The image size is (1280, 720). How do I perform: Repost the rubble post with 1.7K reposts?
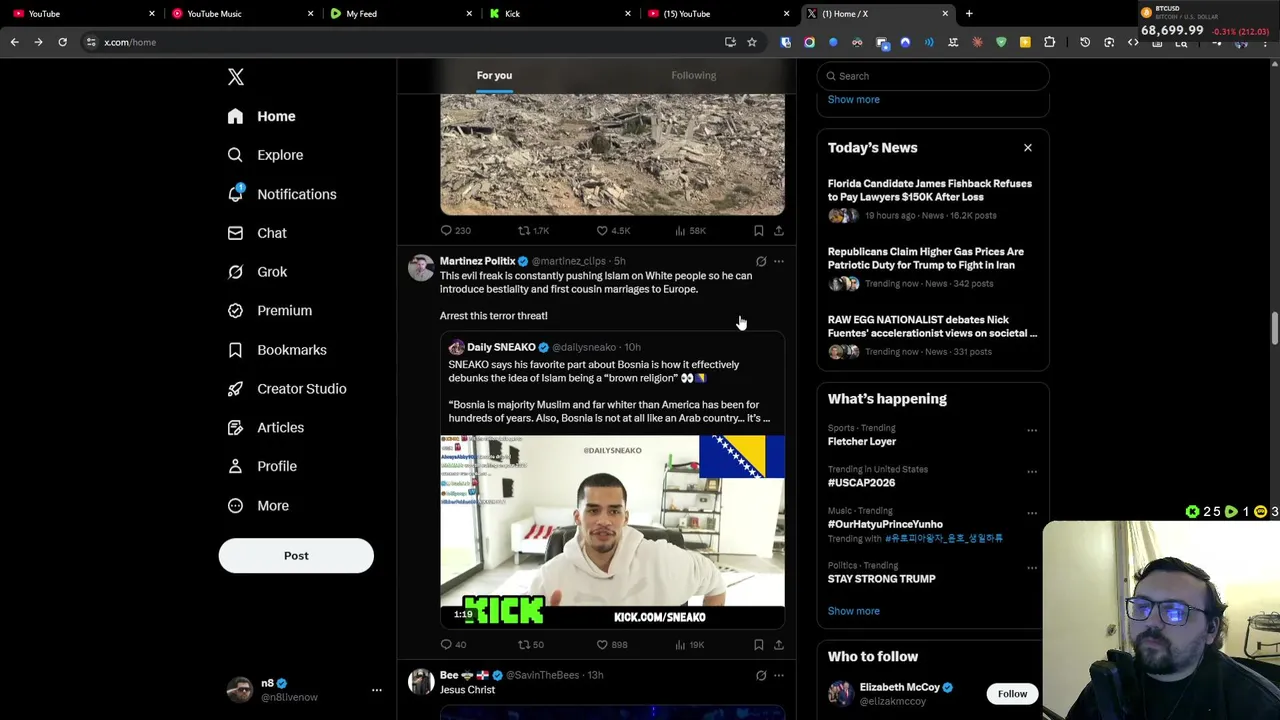pyautogui.click(x=533, y=231)
